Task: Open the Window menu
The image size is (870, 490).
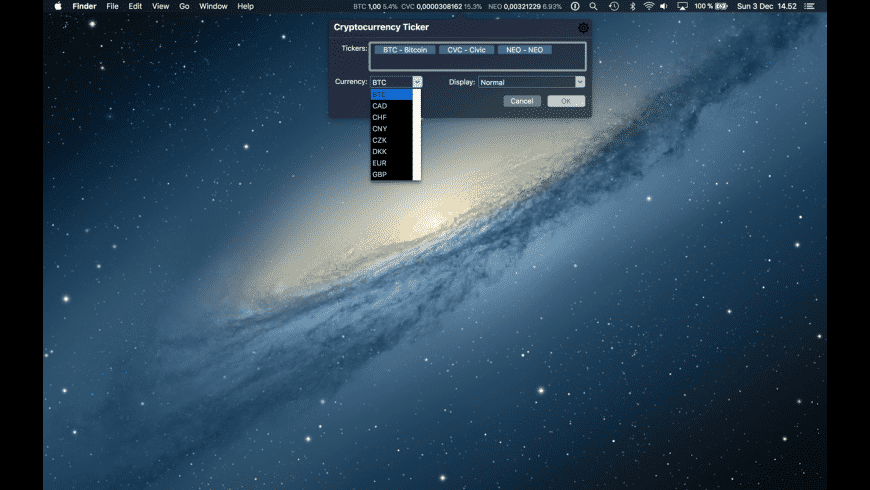Action: (213, 6)
